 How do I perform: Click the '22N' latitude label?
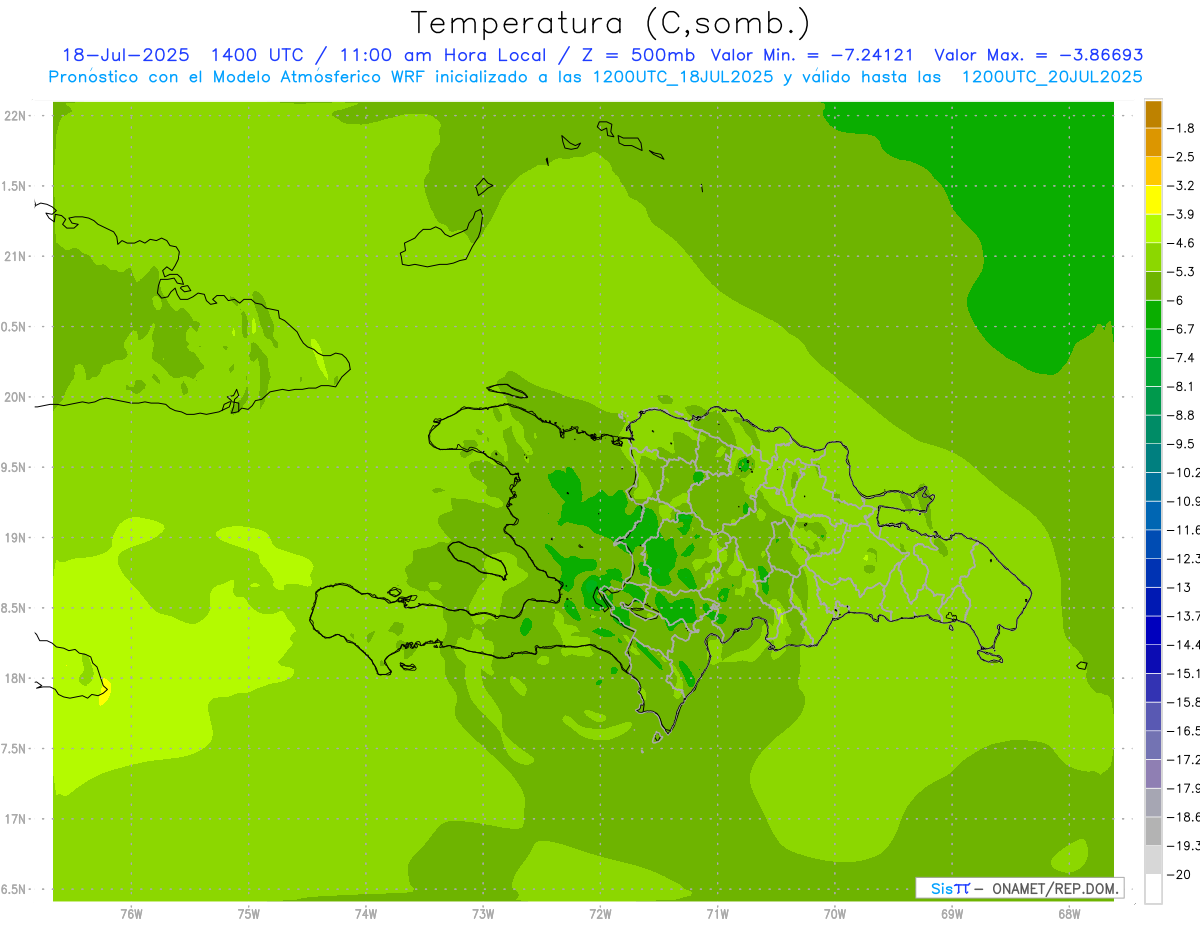pyautogui.click(x=16, y=116)
